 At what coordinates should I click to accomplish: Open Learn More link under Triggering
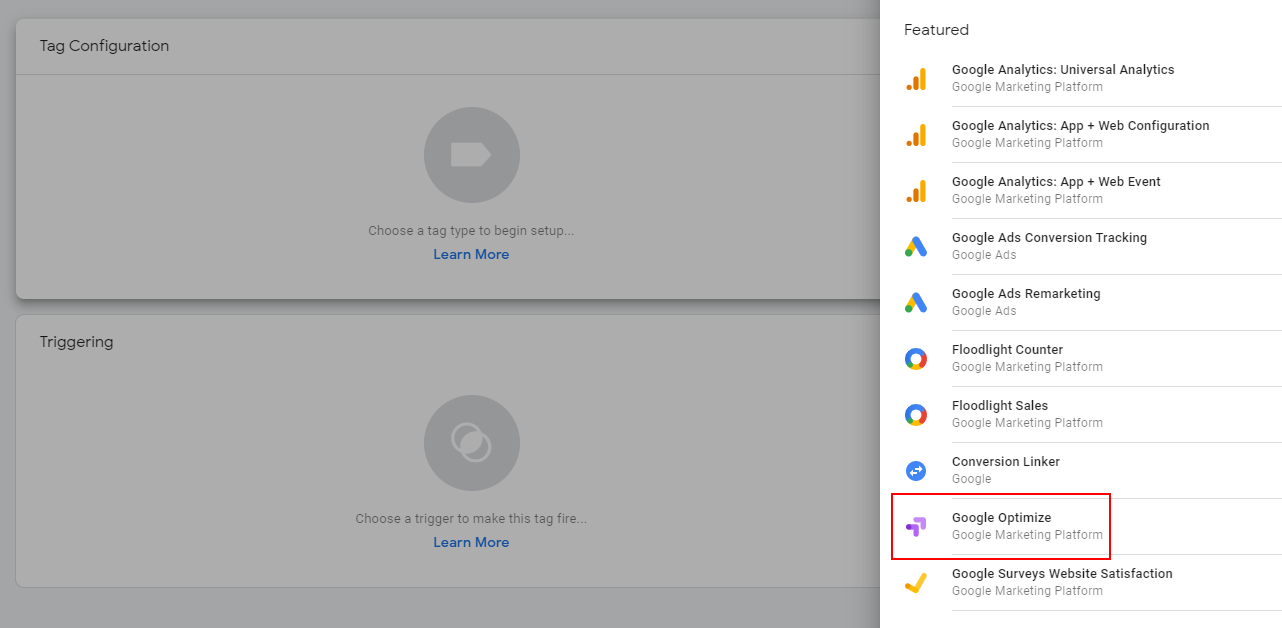click(x=471, y=543)
